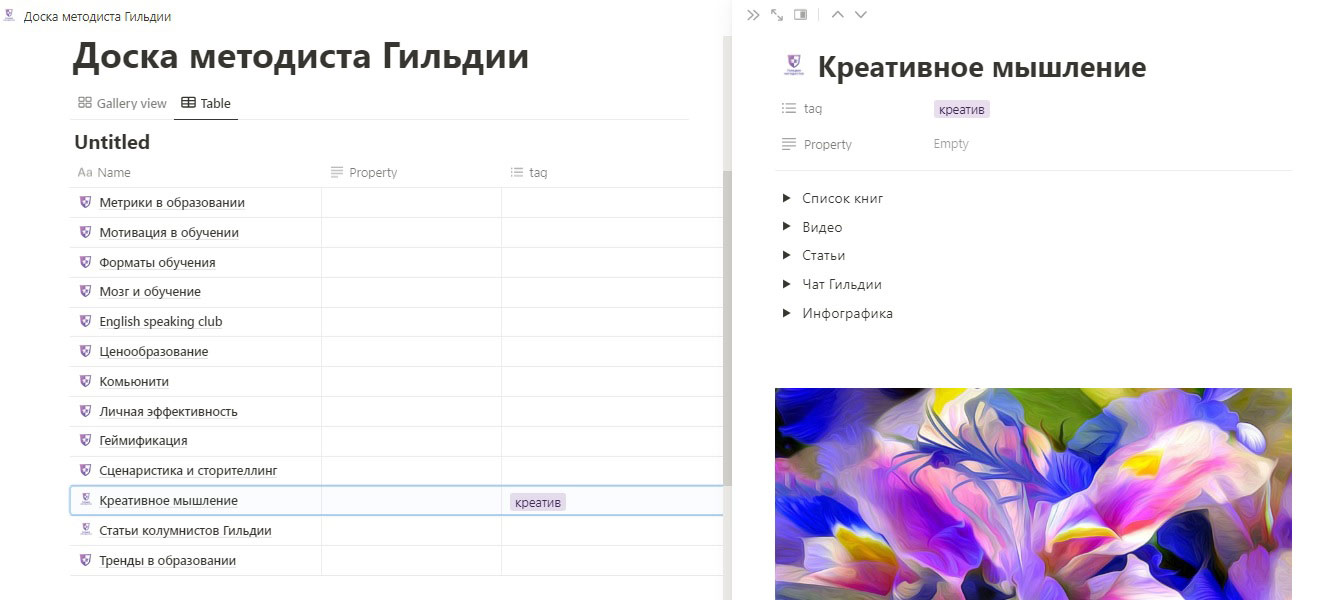
Task: Open the Инфографика toggle section
Action: (x=787, y=312)
